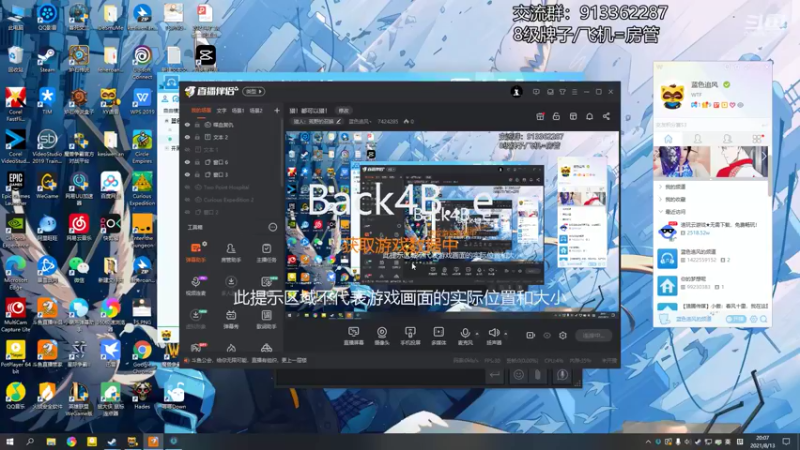The image size is (800, 450).
Task: Expand microphone options arrow
Action: (477, 334)
